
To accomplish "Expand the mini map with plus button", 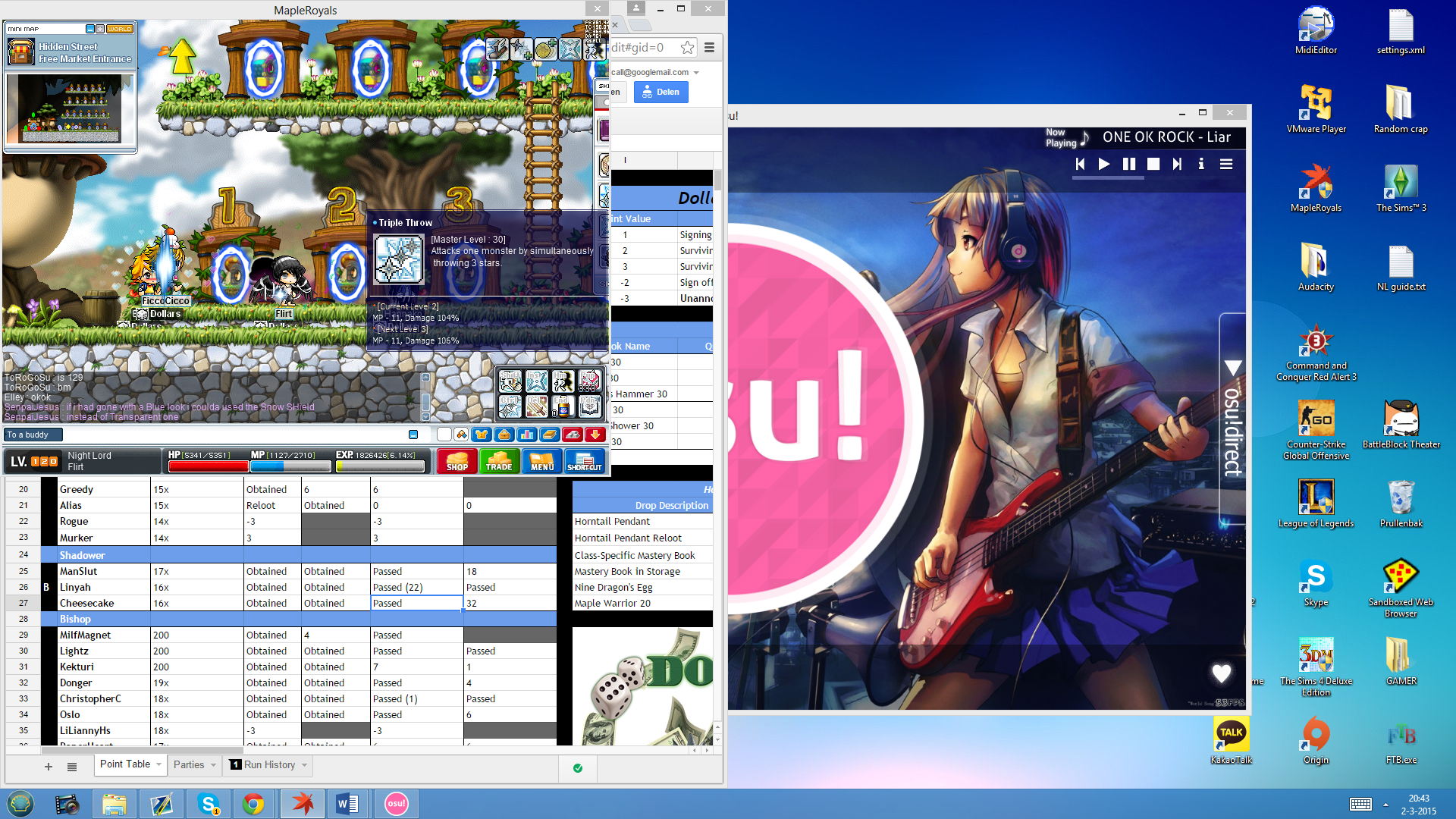I will coord(100,29).
